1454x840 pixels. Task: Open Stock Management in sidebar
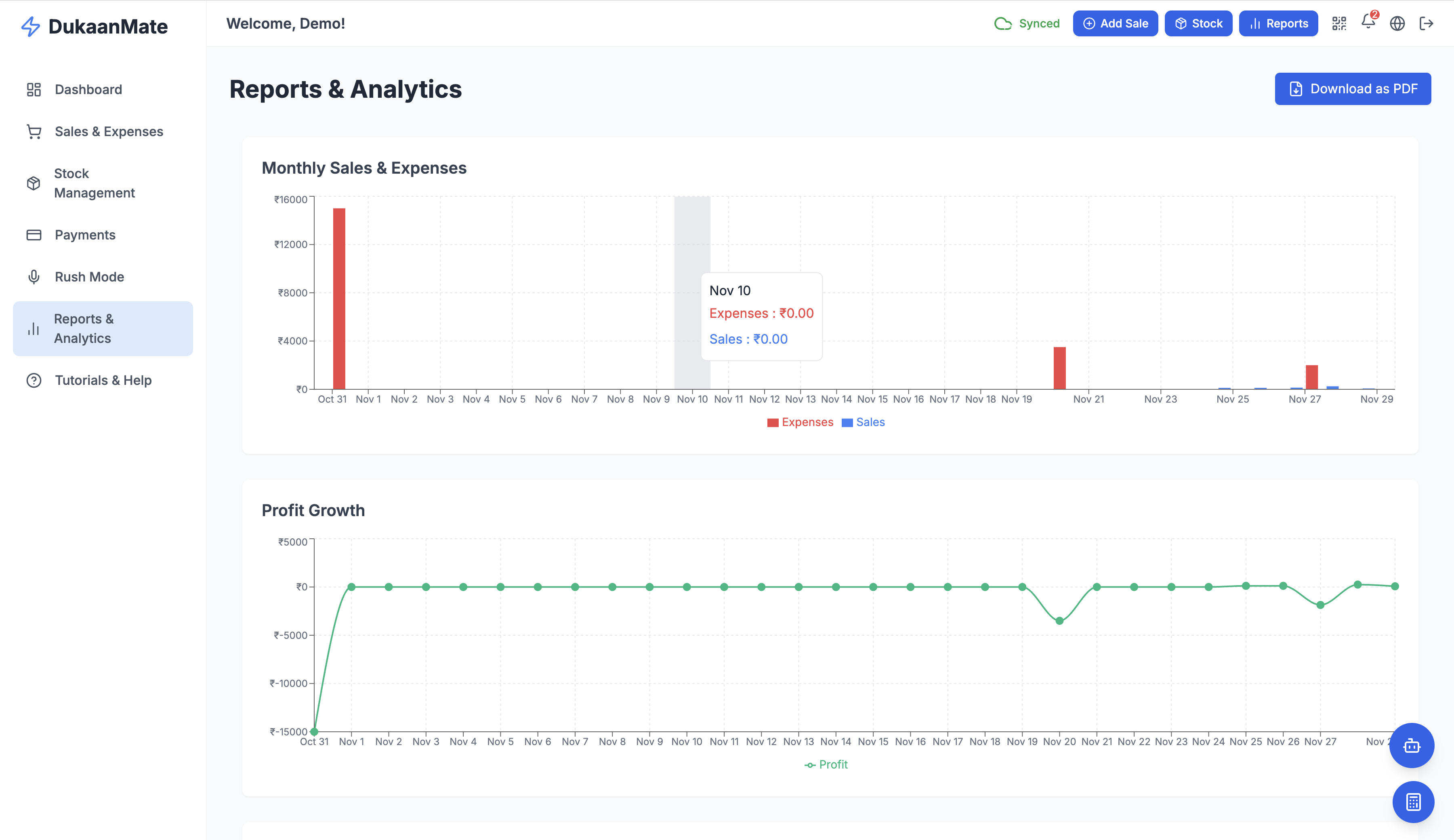(x=94, y=183)
